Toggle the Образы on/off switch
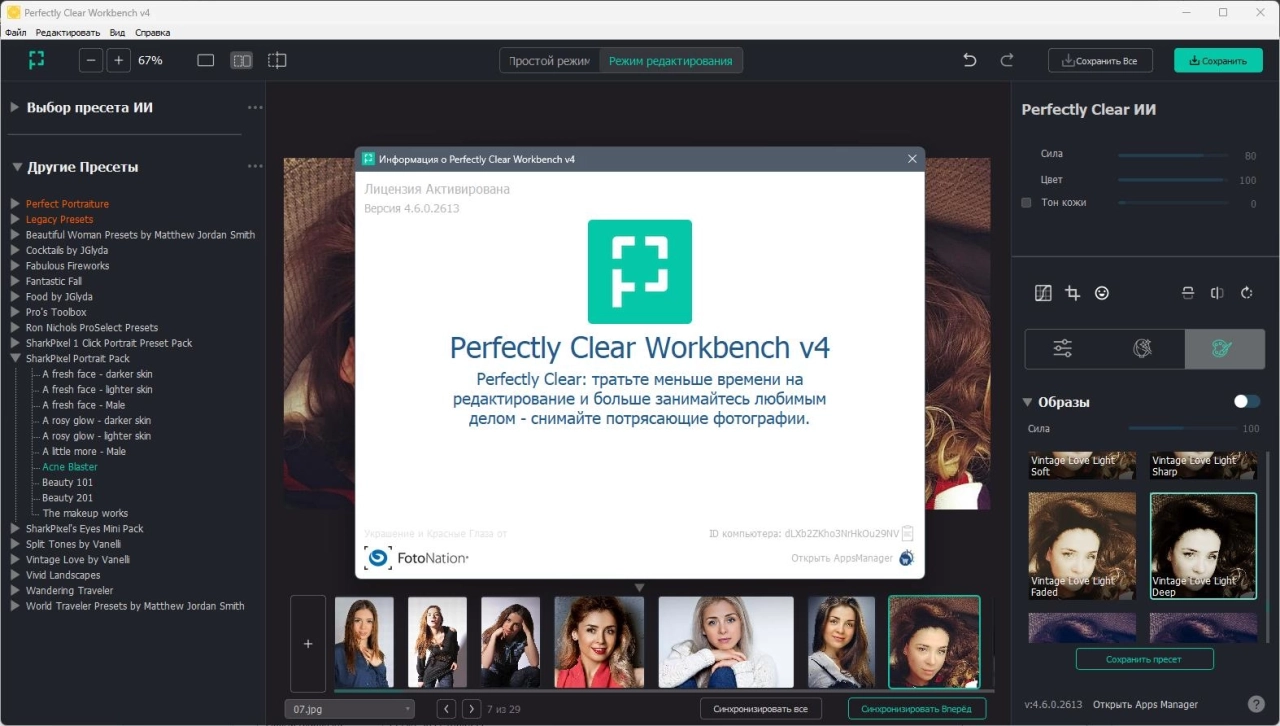 click(x=1246, y=401)
